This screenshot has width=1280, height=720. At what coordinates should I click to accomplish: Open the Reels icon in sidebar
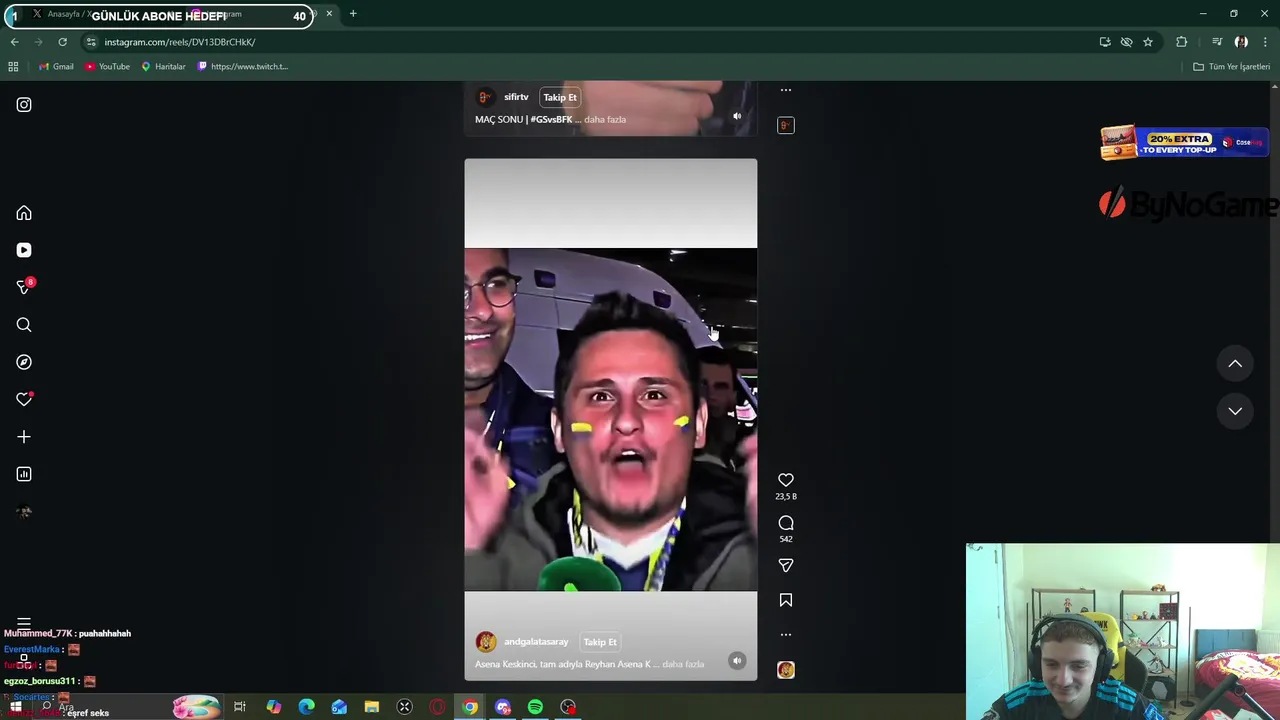click(24, 250)
